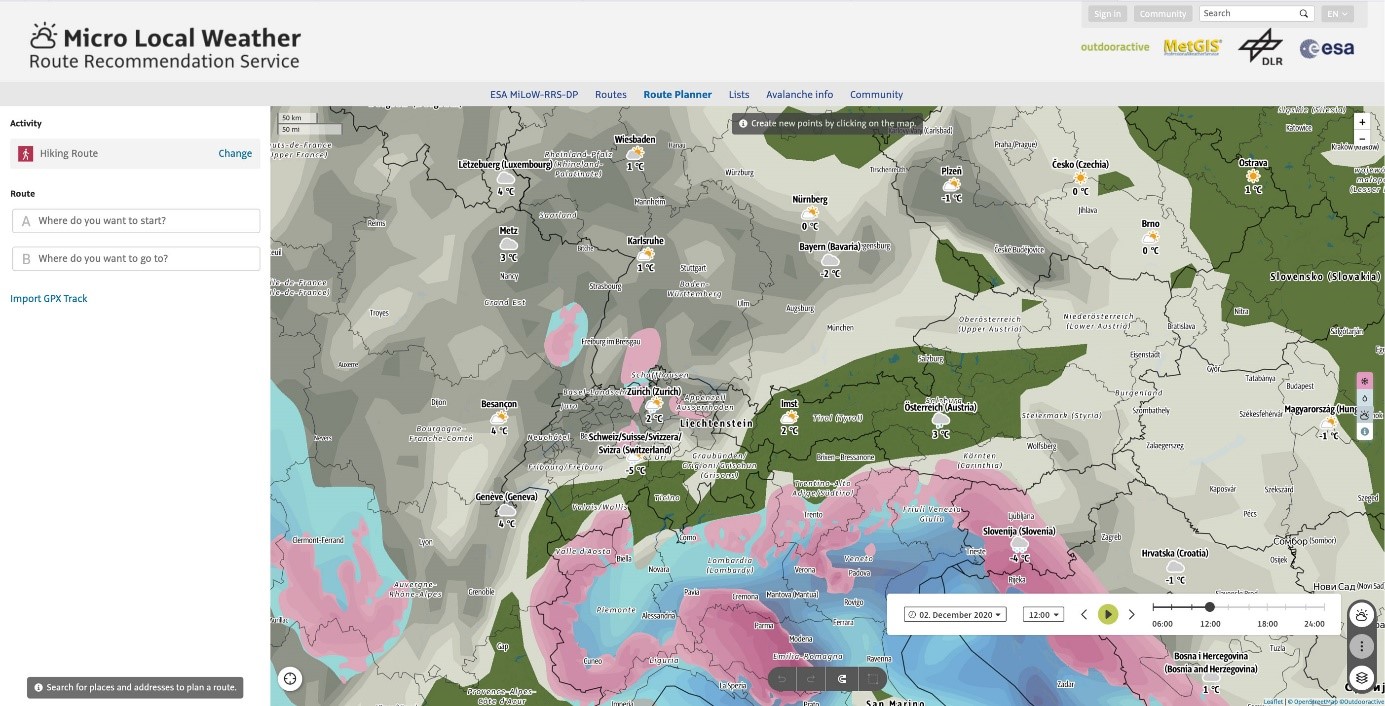This screenshot has height=706, width=1385.
Task: Open the three-dot more options button
Action: tap(1361, 646)
